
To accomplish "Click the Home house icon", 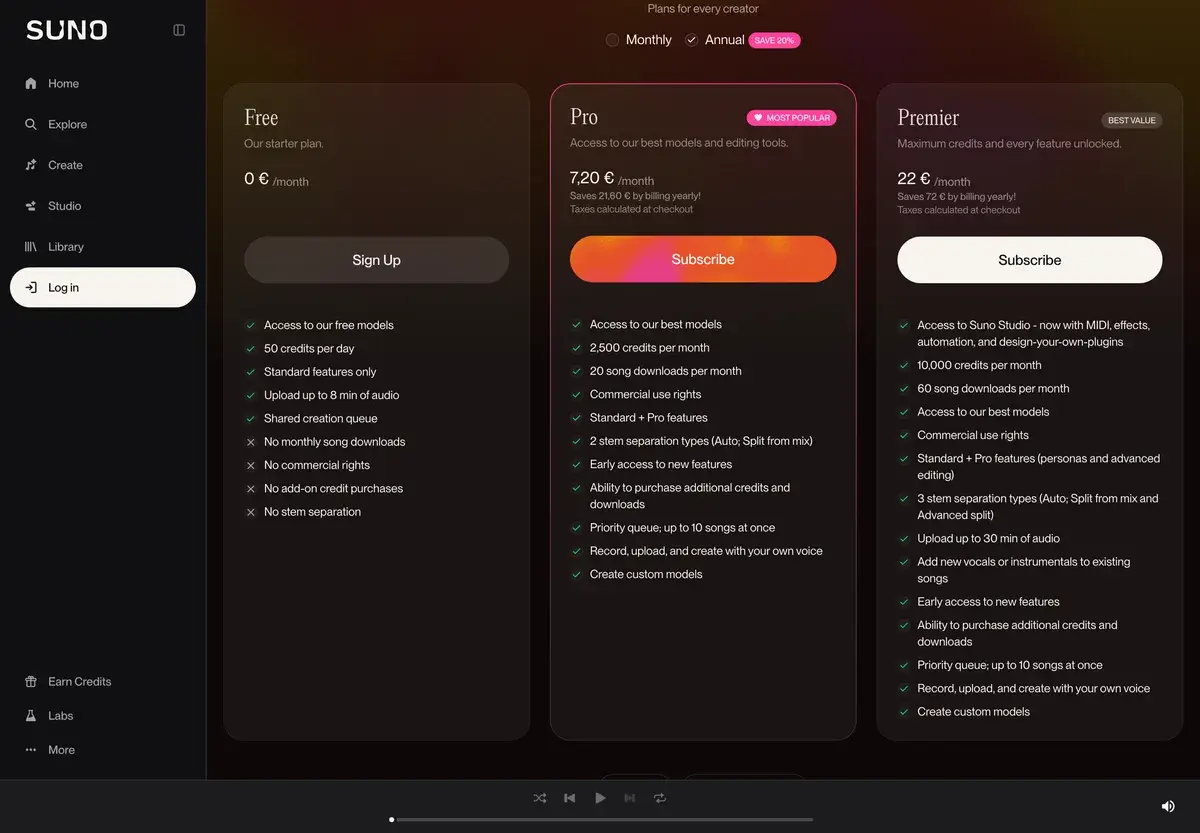I will [x=30, y=84].
